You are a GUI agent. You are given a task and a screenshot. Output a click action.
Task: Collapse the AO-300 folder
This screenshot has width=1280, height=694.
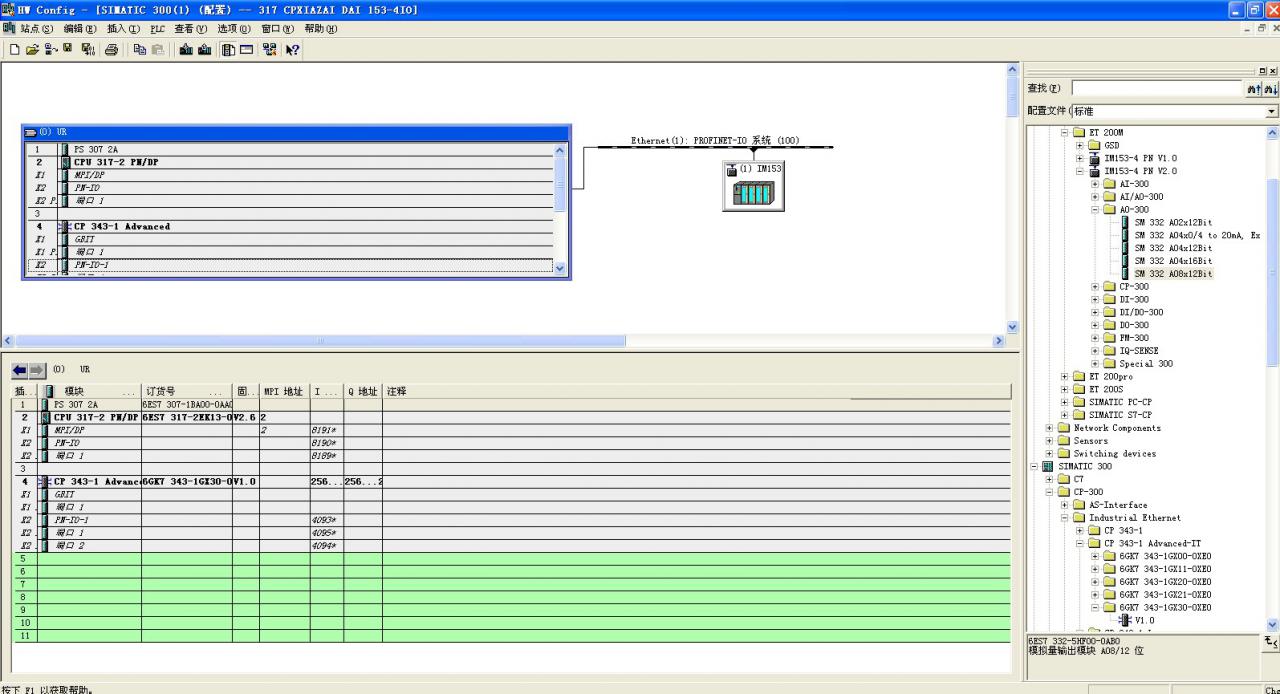pos(1095,210)
